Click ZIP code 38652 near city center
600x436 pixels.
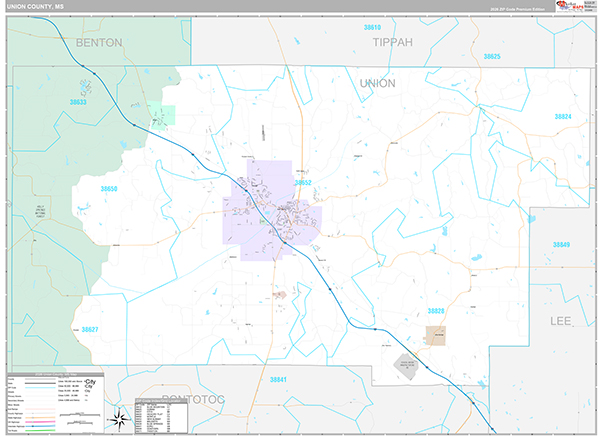(x=303, y=182)
